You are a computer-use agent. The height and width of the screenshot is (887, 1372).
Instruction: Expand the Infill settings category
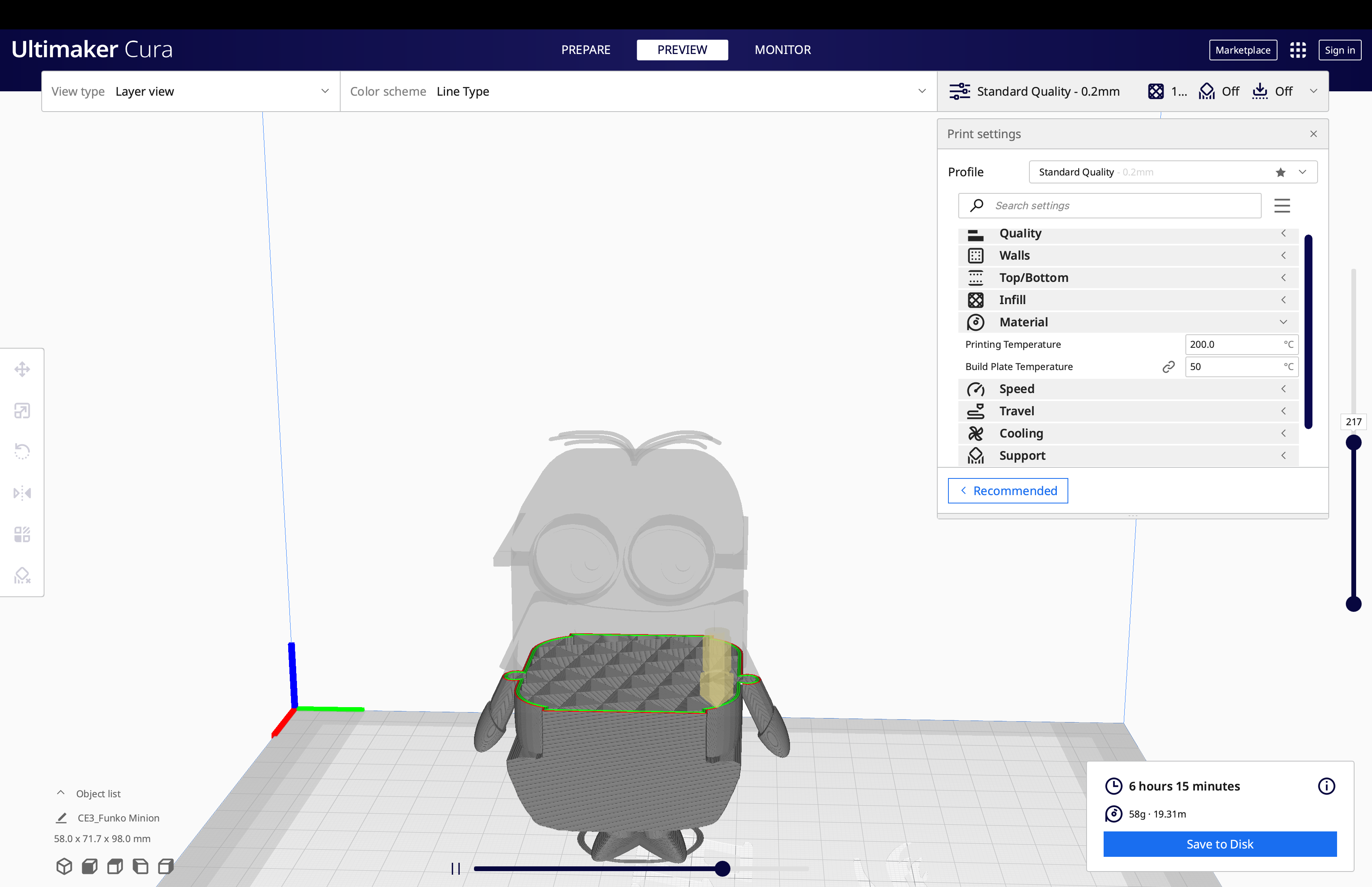pos(1128,299)
